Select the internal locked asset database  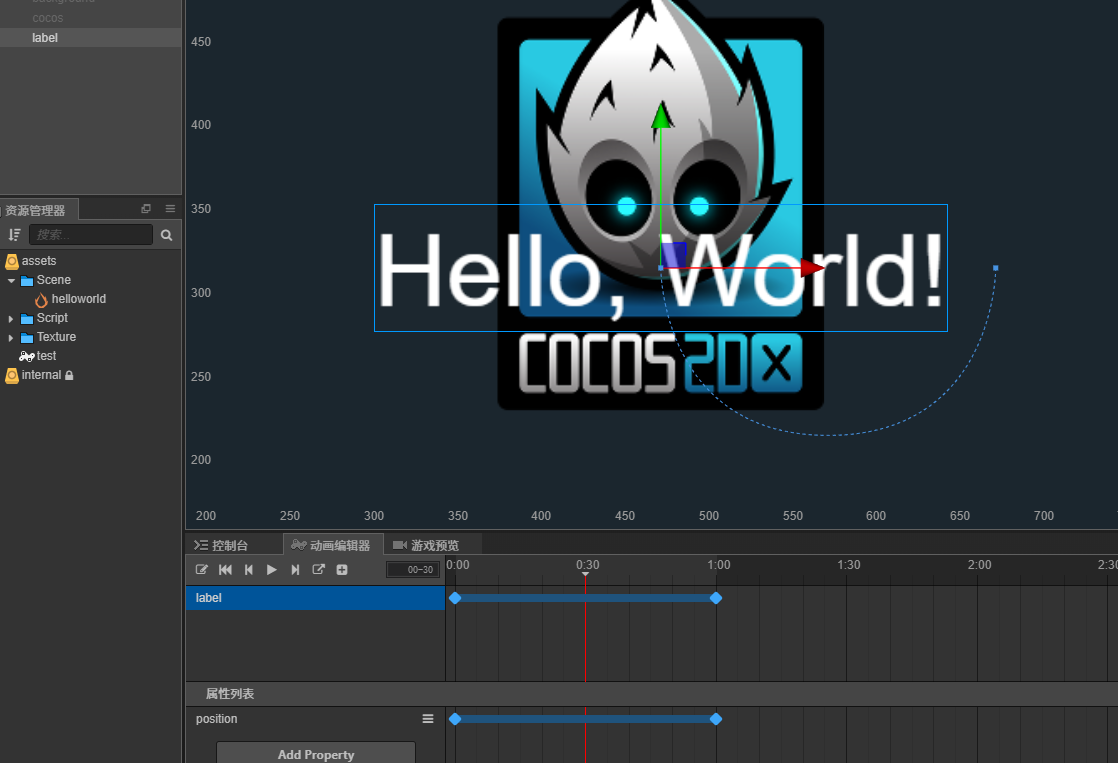tap(40, 375)
